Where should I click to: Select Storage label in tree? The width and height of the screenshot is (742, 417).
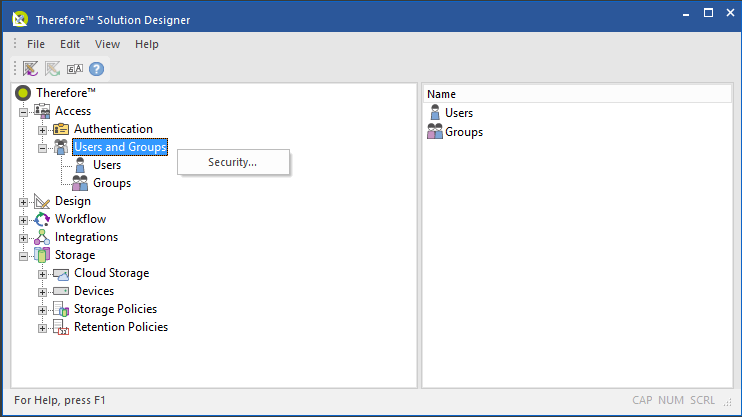[75, 255]
